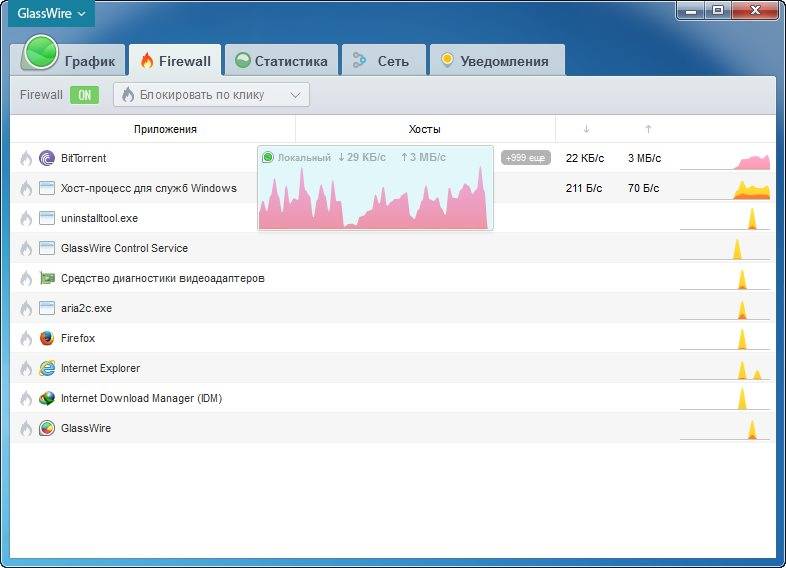This screenshot has height=568, width=786.
Task: Select 'Internet Download Manager (IDM)' entry
Action: pos(141,399)
